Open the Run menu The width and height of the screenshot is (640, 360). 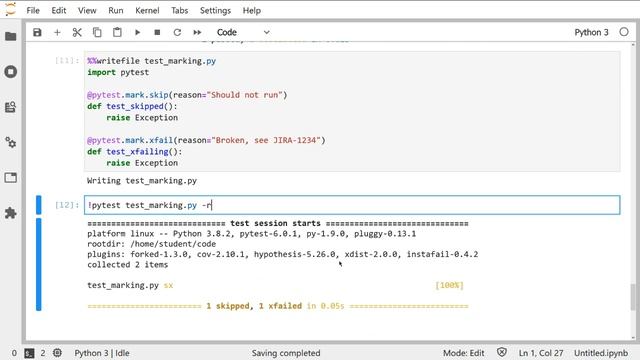[116, 11]
